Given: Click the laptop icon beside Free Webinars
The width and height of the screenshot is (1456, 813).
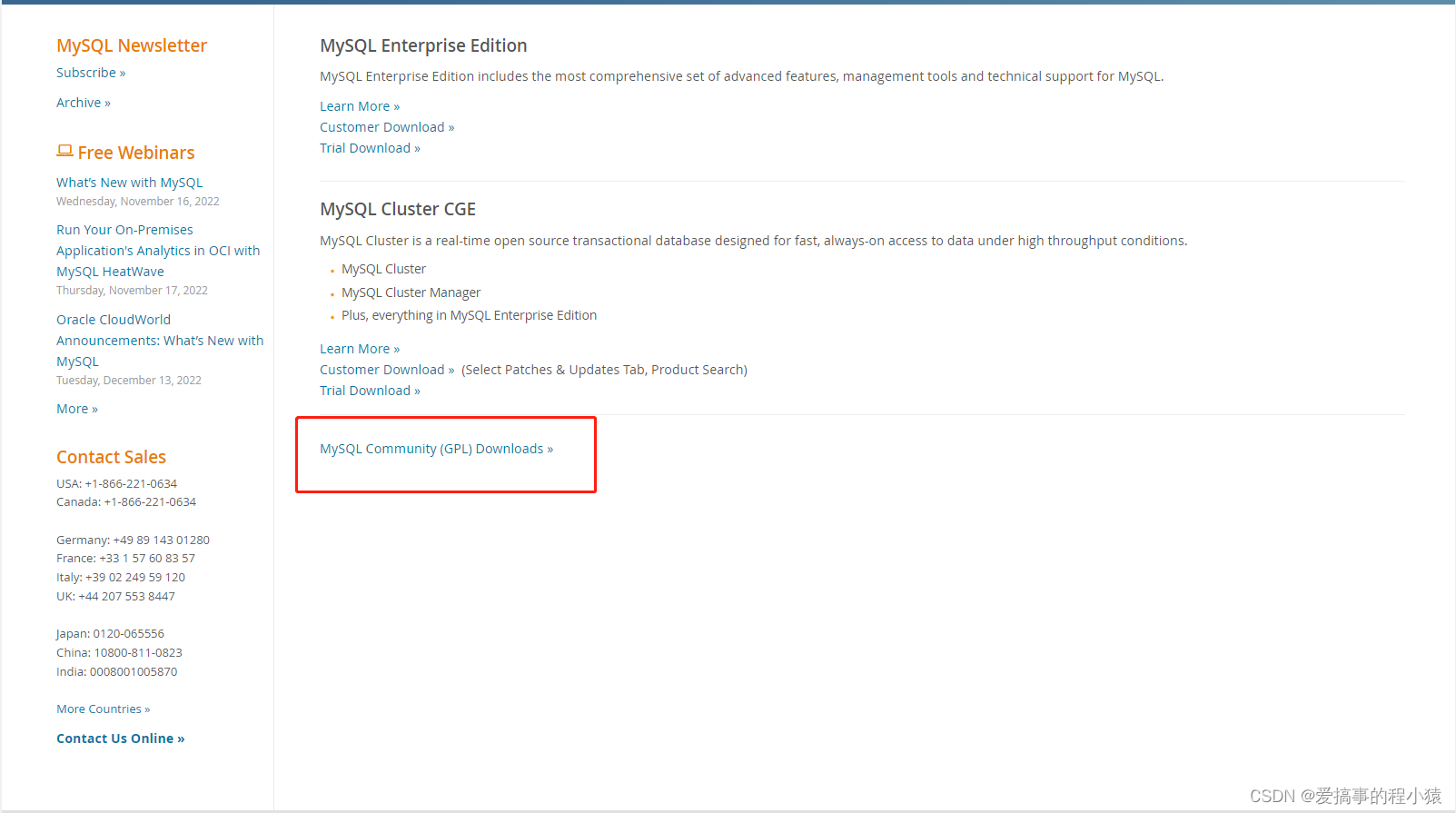Looking at the screenshot, I should coord(64,151).
